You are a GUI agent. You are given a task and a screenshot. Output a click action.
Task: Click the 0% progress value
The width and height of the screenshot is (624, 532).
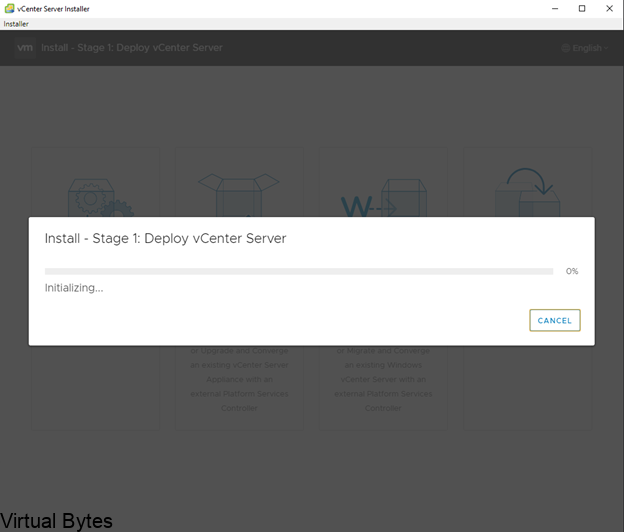(572, 271)
